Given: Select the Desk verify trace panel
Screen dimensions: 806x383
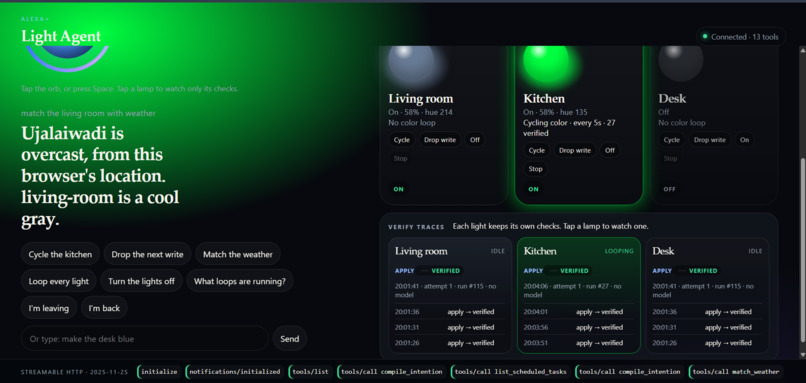Looking at the screenshot, I should click(x=707, y=295).
